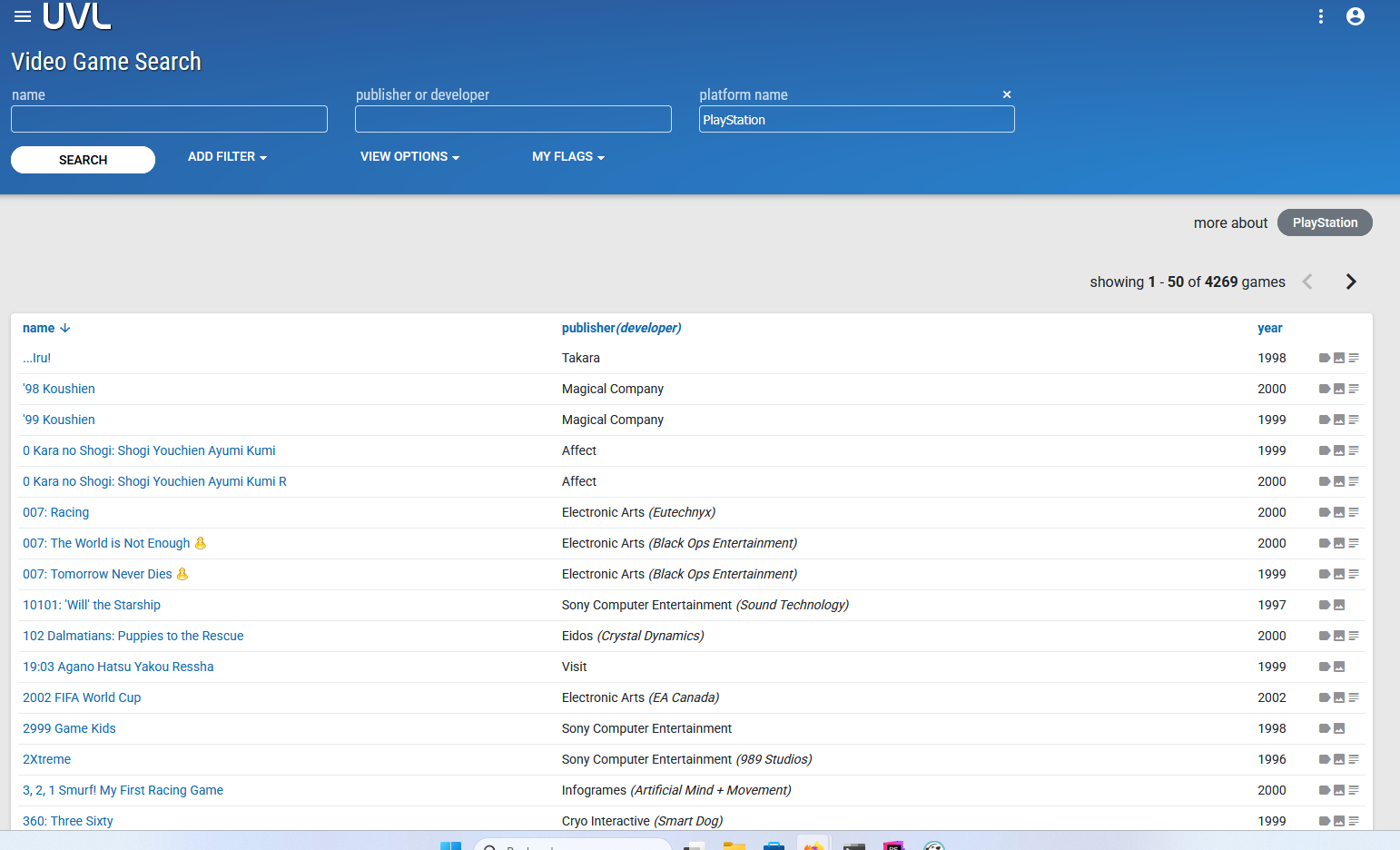Click the tag icon in the 007: Tomorrow Never Dies row

pos(1325,574)
